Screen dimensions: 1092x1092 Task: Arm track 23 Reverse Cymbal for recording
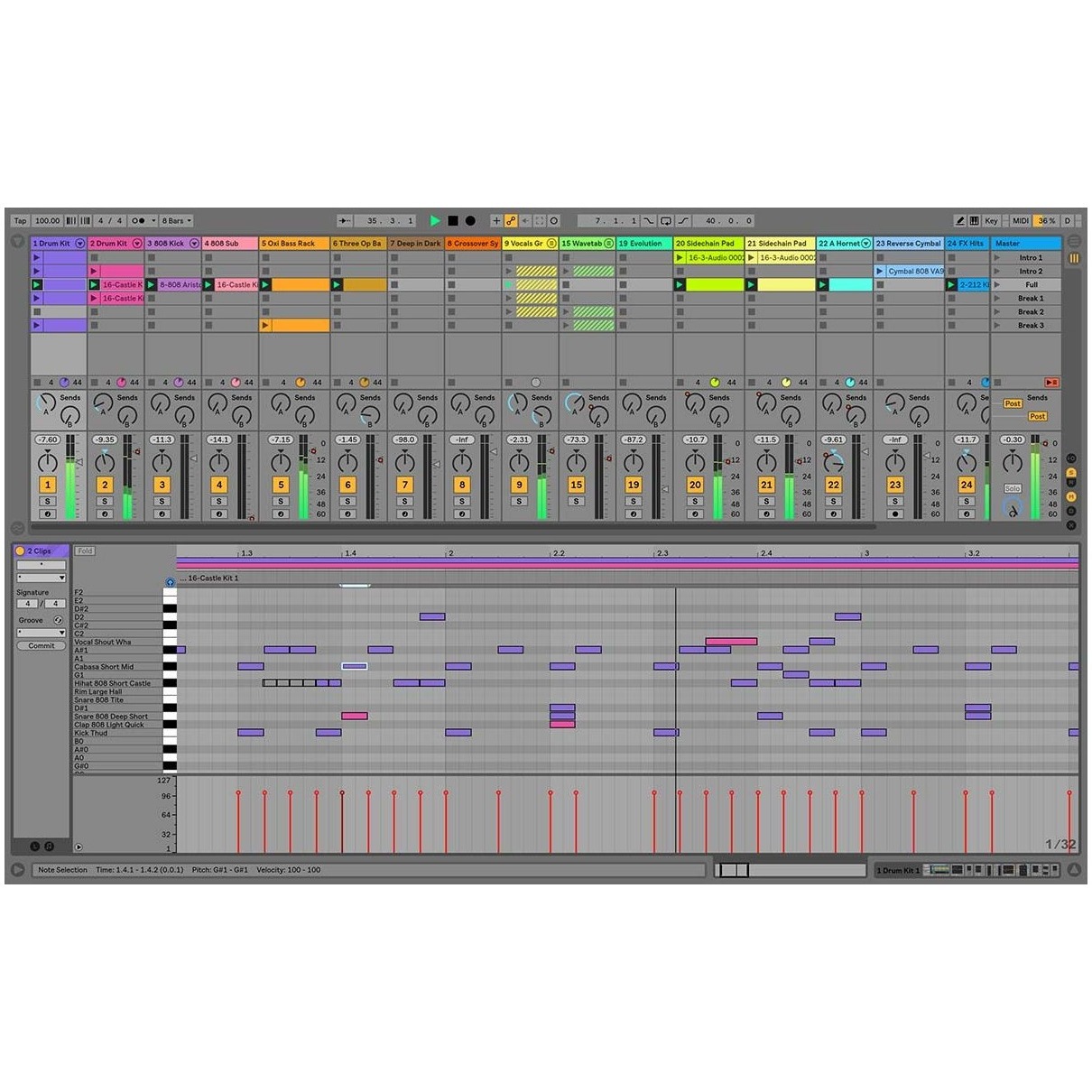click(x=894, y=514)
